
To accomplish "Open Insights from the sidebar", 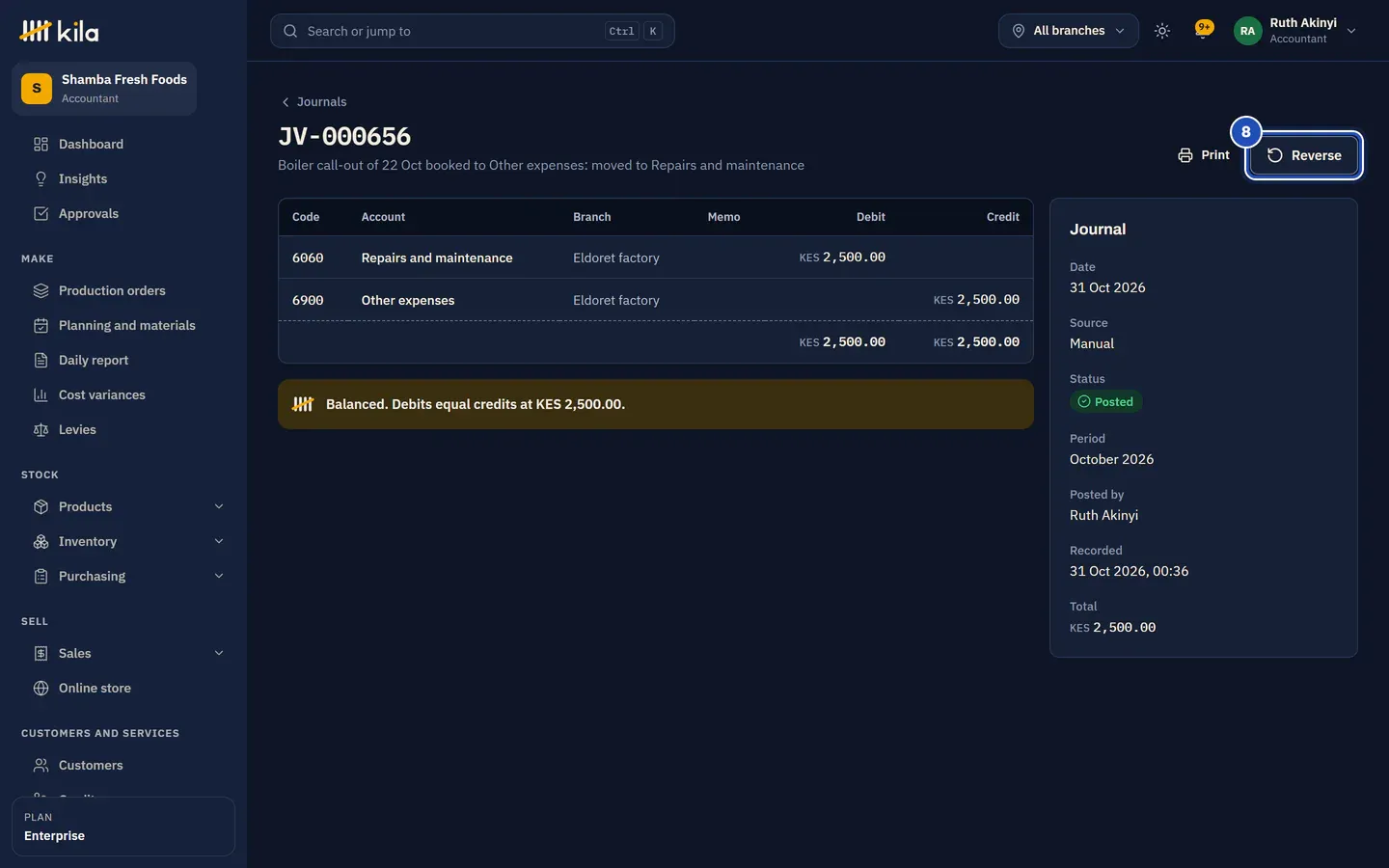I will pyautogui.click(x=123, y=179).
